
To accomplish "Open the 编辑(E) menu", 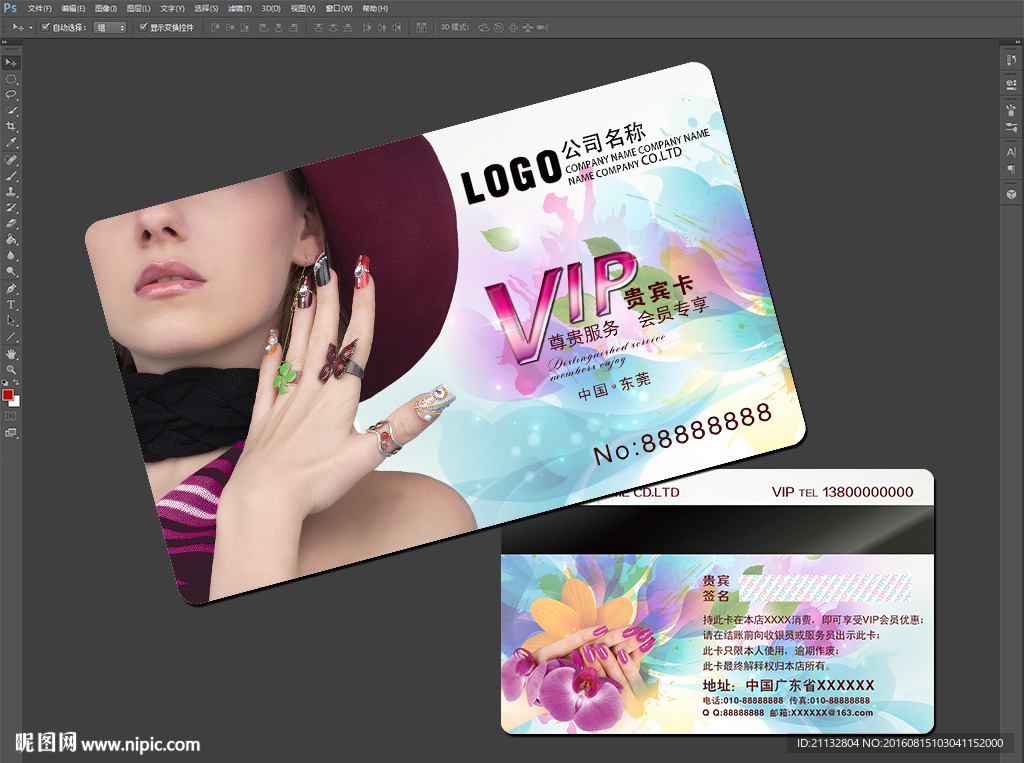I will click(x=73, y=8).
